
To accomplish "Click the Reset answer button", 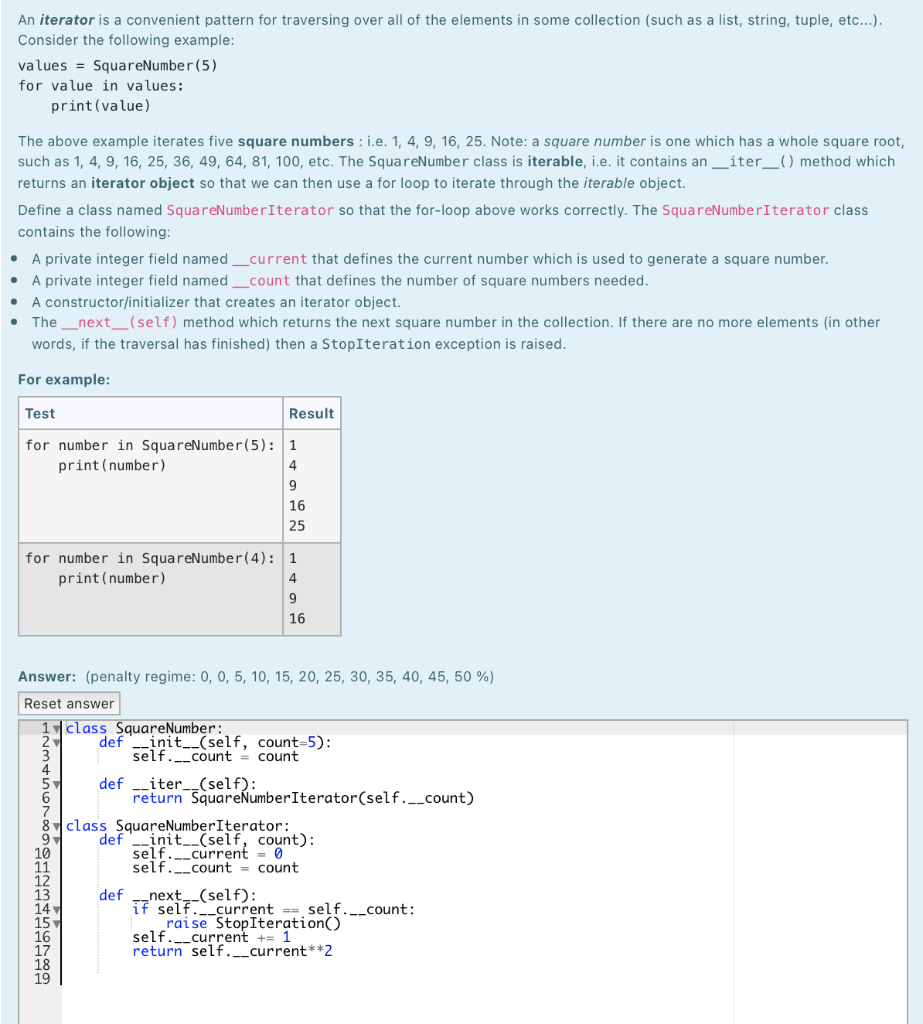I will point(68,703).
